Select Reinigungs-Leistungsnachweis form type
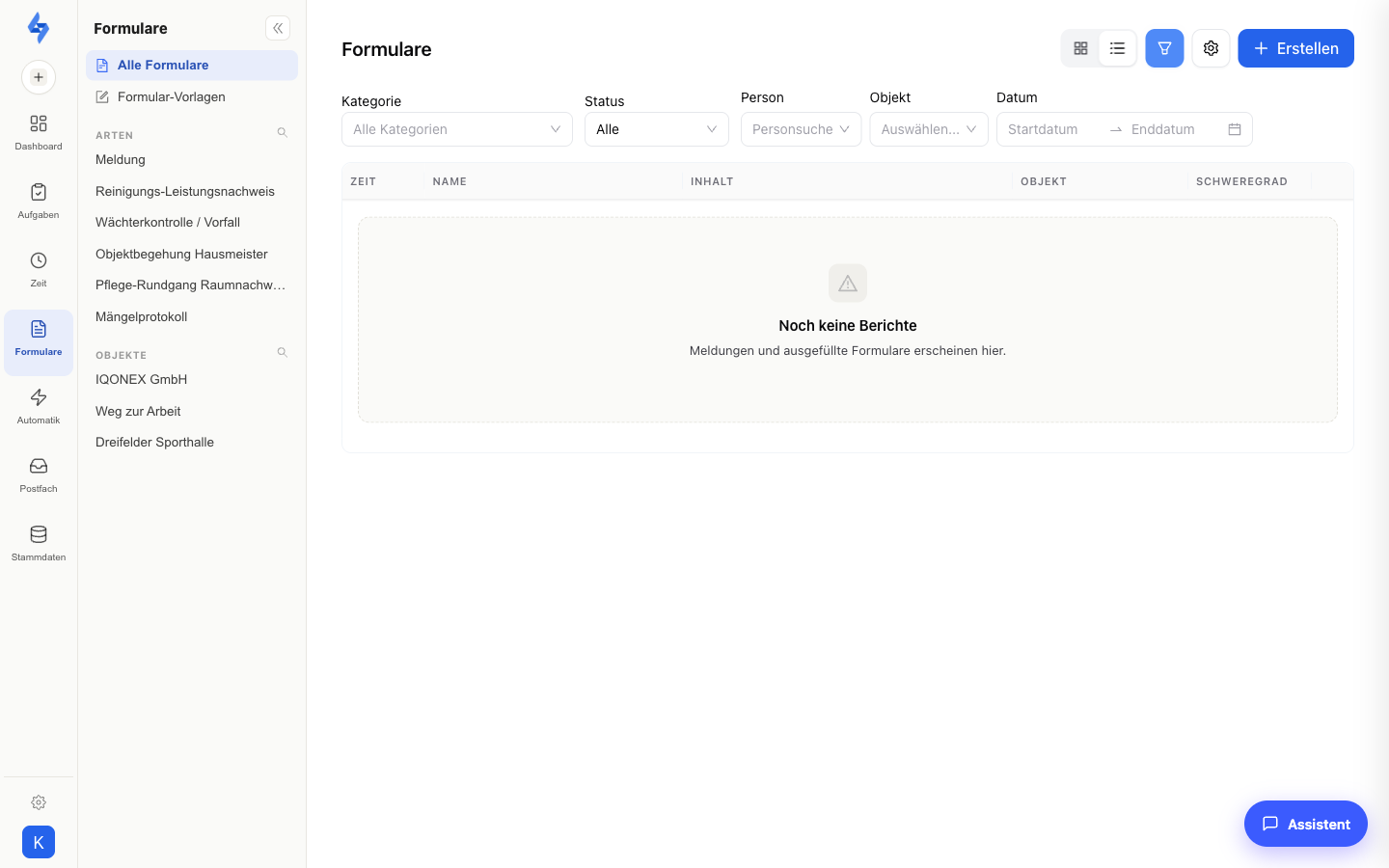The width and height of the screenshot is (1389, 868). (192, 191)
